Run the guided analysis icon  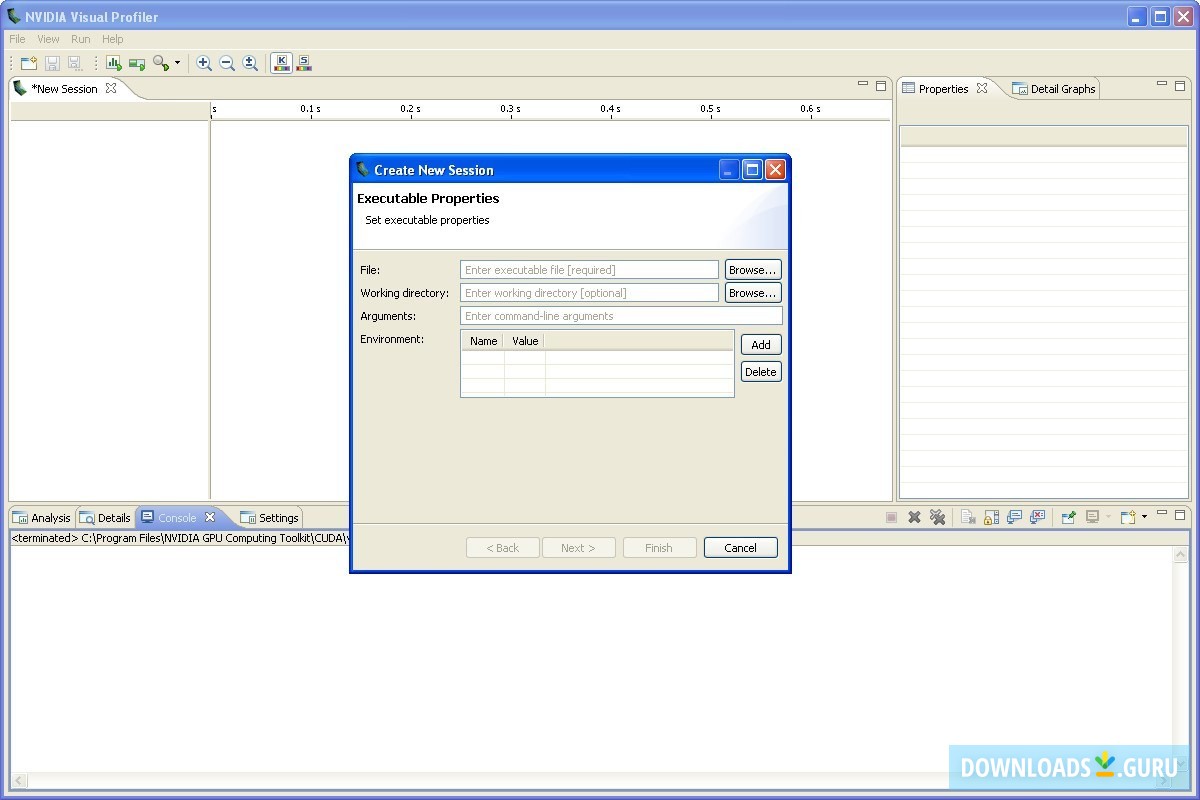[114, 63]
